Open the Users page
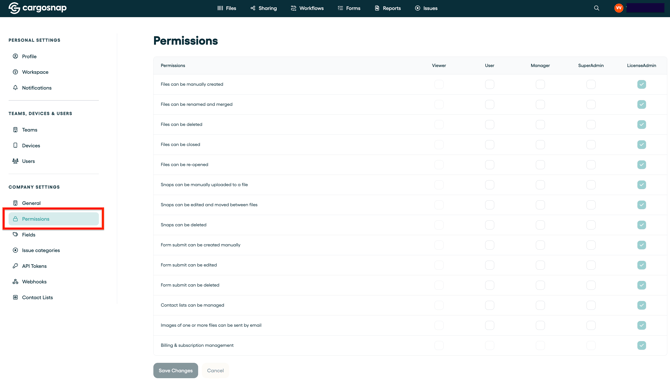The image size is (670, 389). point(28,161)
